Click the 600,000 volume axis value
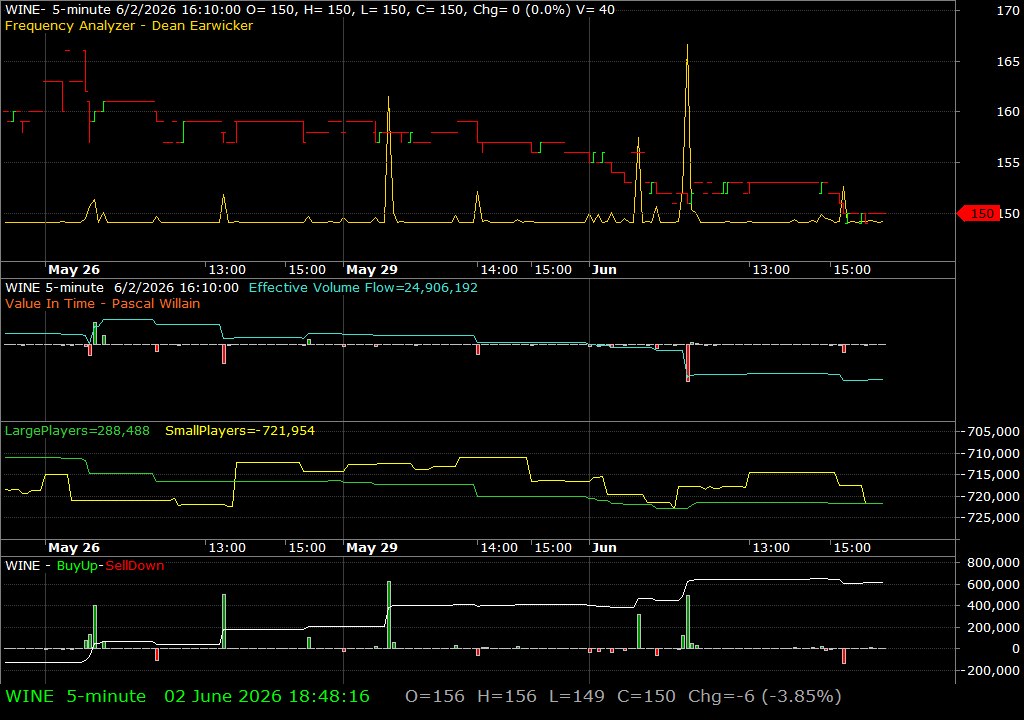Screen dimensions: 1024x720 pyautogui.click(x=993, y=584)
